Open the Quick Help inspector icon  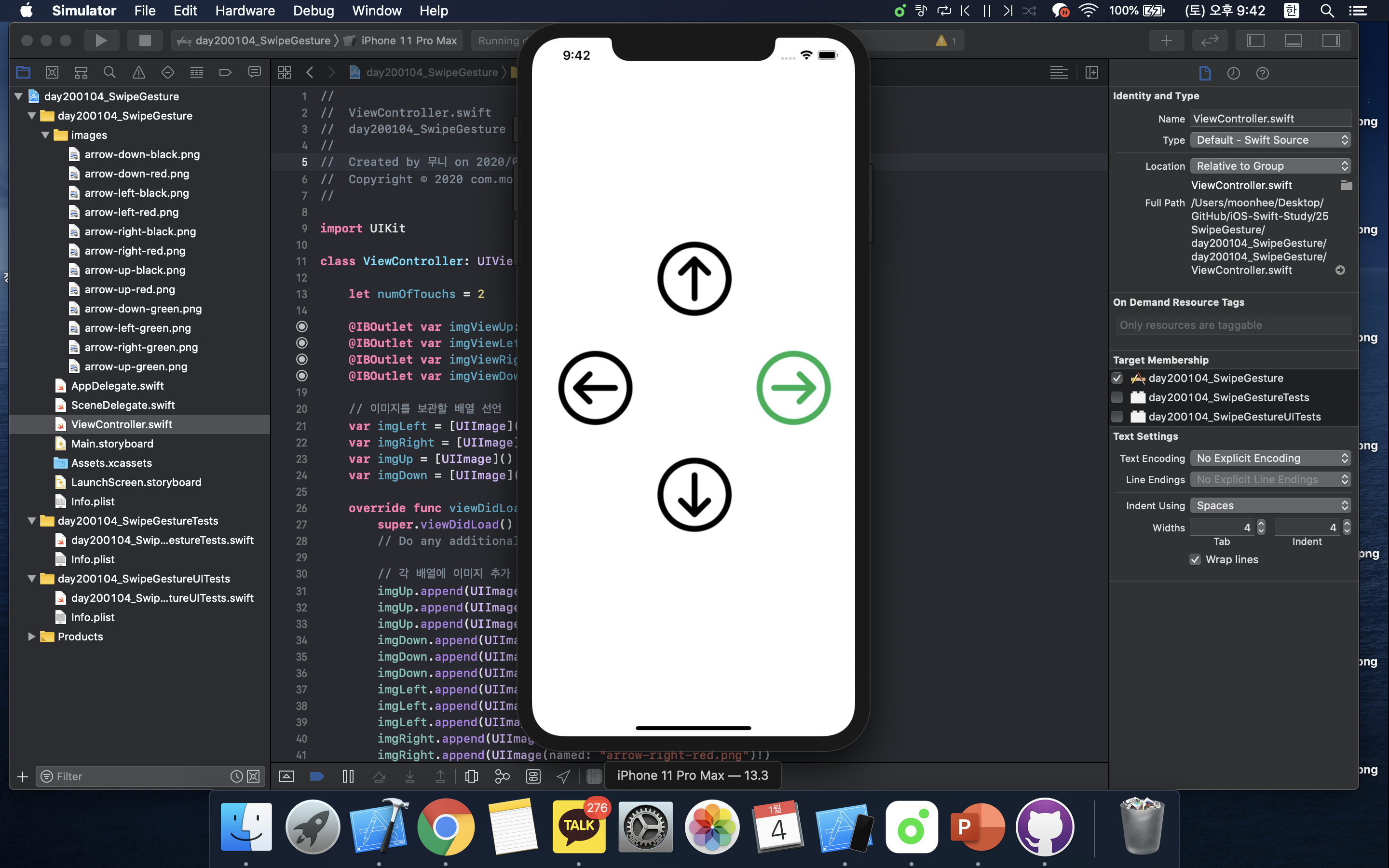1262,73
